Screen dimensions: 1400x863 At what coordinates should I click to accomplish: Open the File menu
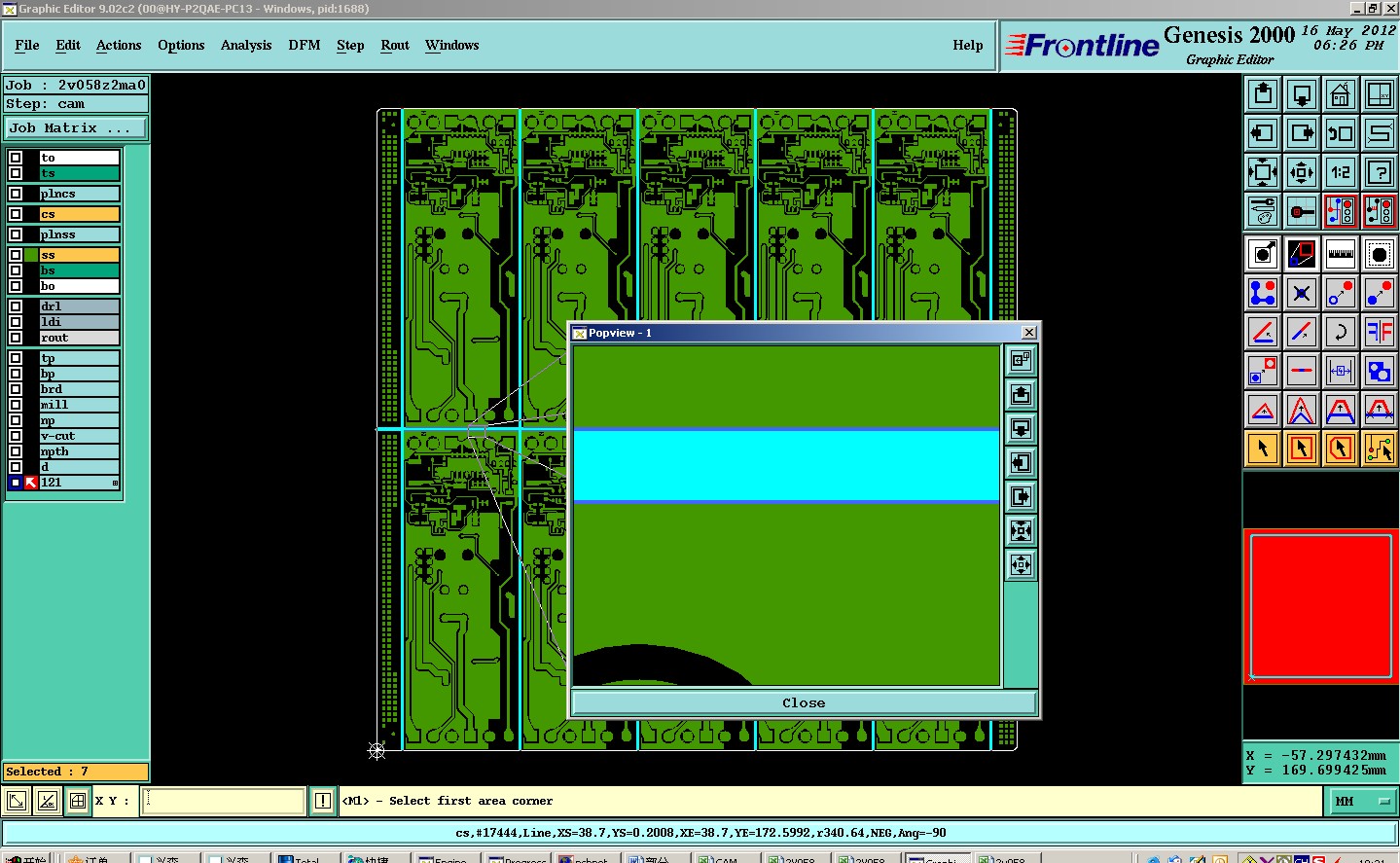click(27, 45)
